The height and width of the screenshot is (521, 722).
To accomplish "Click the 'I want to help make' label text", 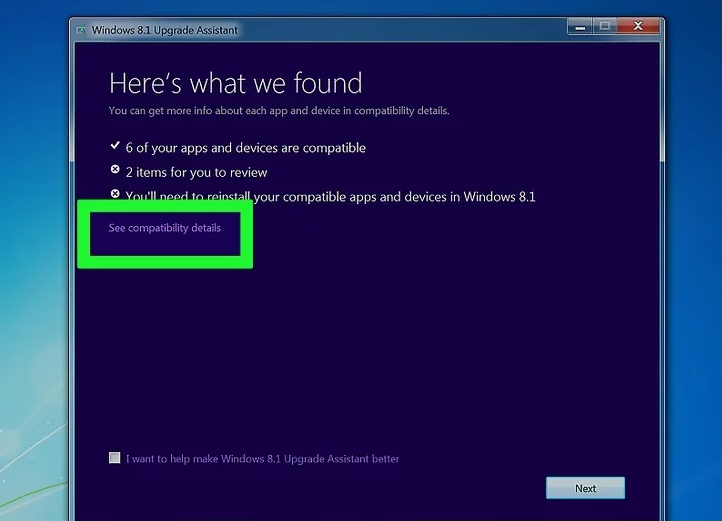I will tap(262, 459).
